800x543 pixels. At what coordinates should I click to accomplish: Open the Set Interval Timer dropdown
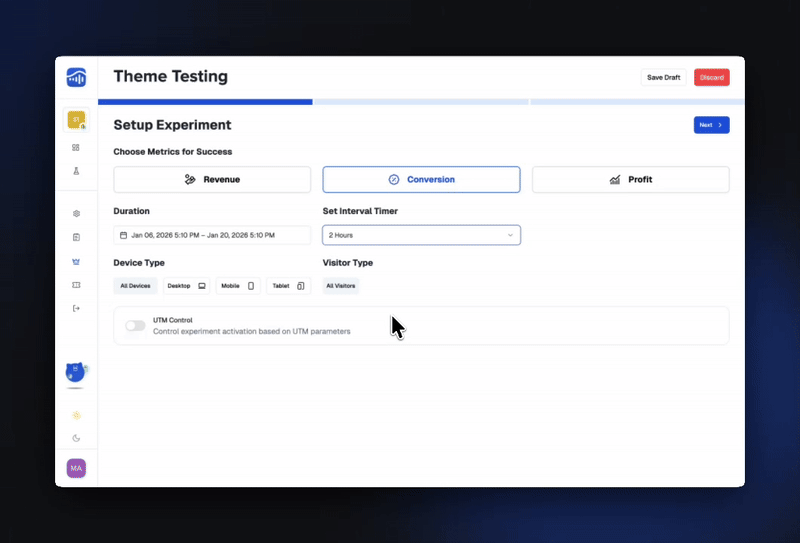[421, 235]
